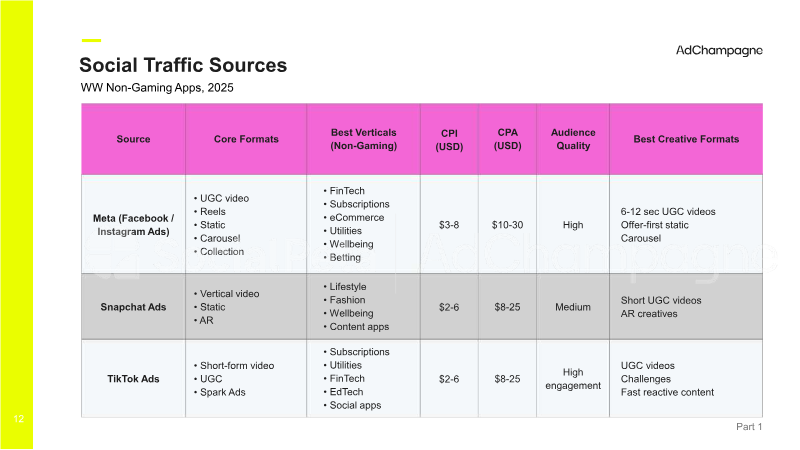This screenshot has height=450, width=800.
Task: Click the CPA (USD) header cell
Action: 507,139
